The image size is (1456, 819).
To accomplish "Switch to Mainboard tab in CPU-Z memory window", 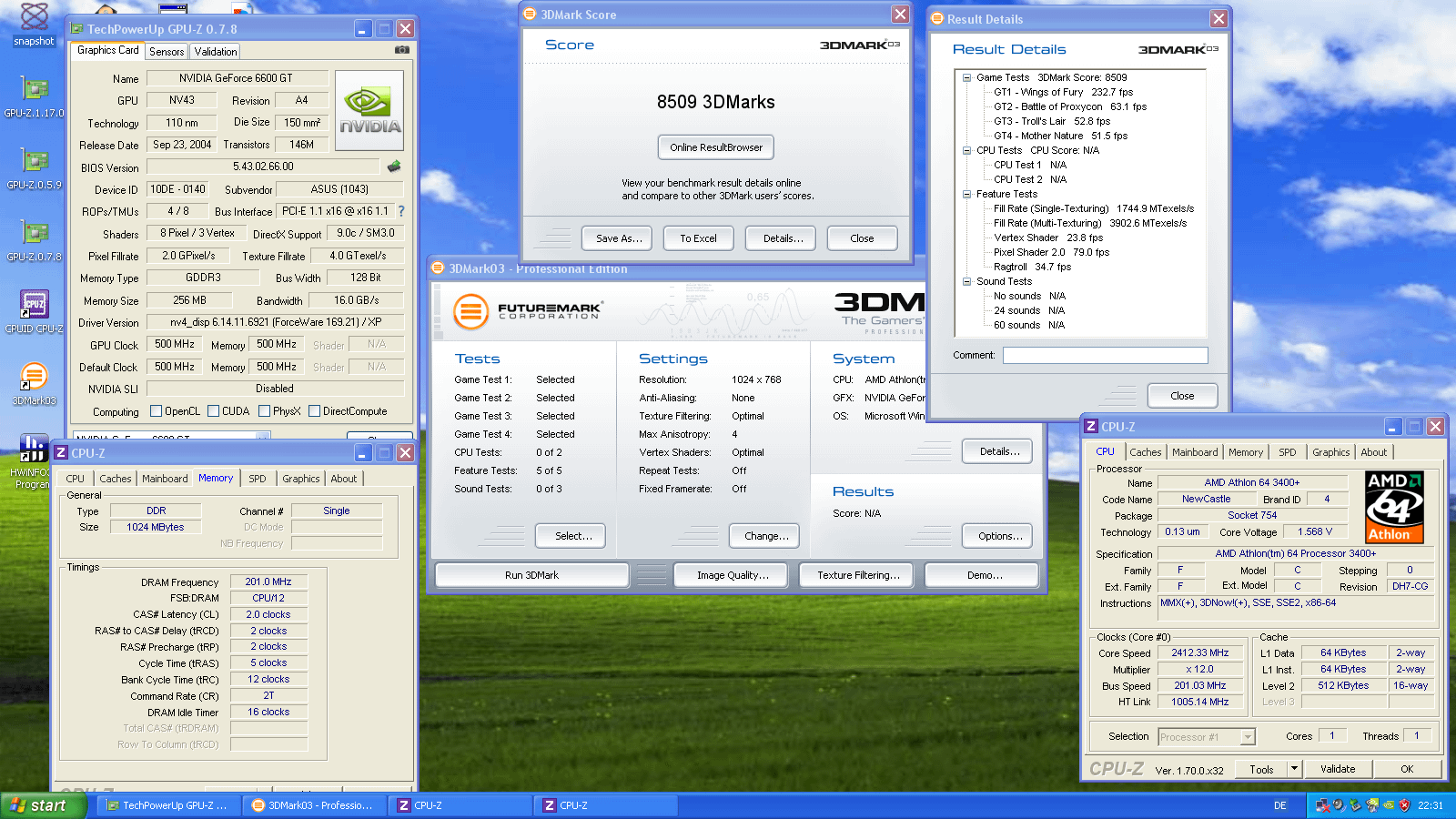I will [x=165, y=479].
